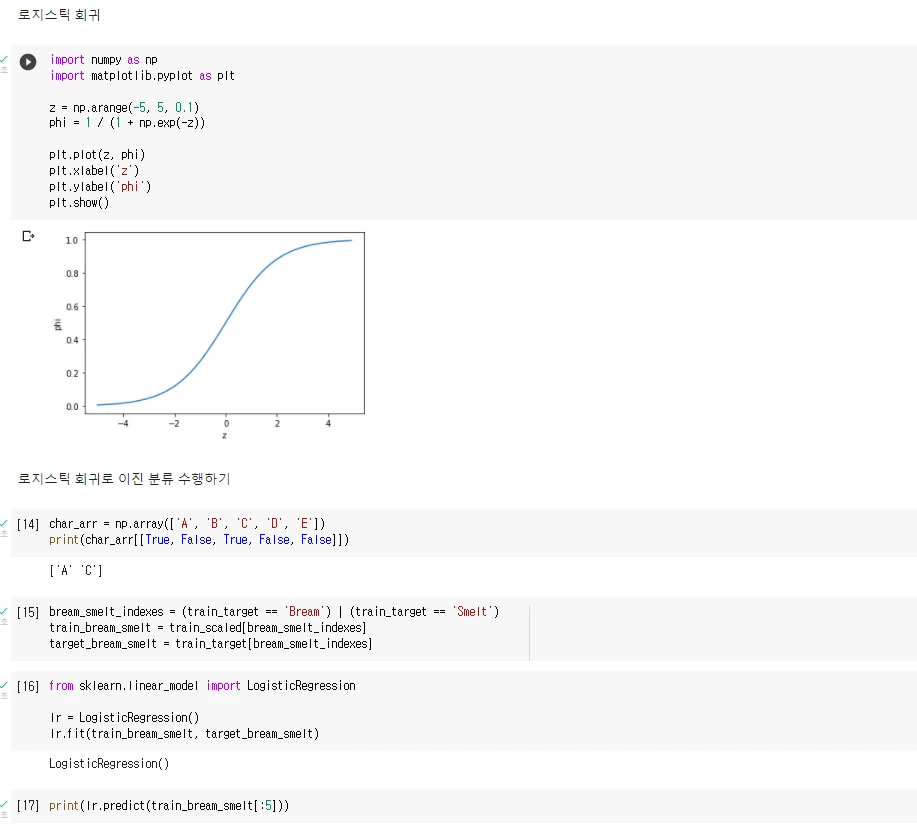Screen dimensions: 917x826
Task: Click the [17] execution counter to run the cell
Action: click(x=27, y=806)
